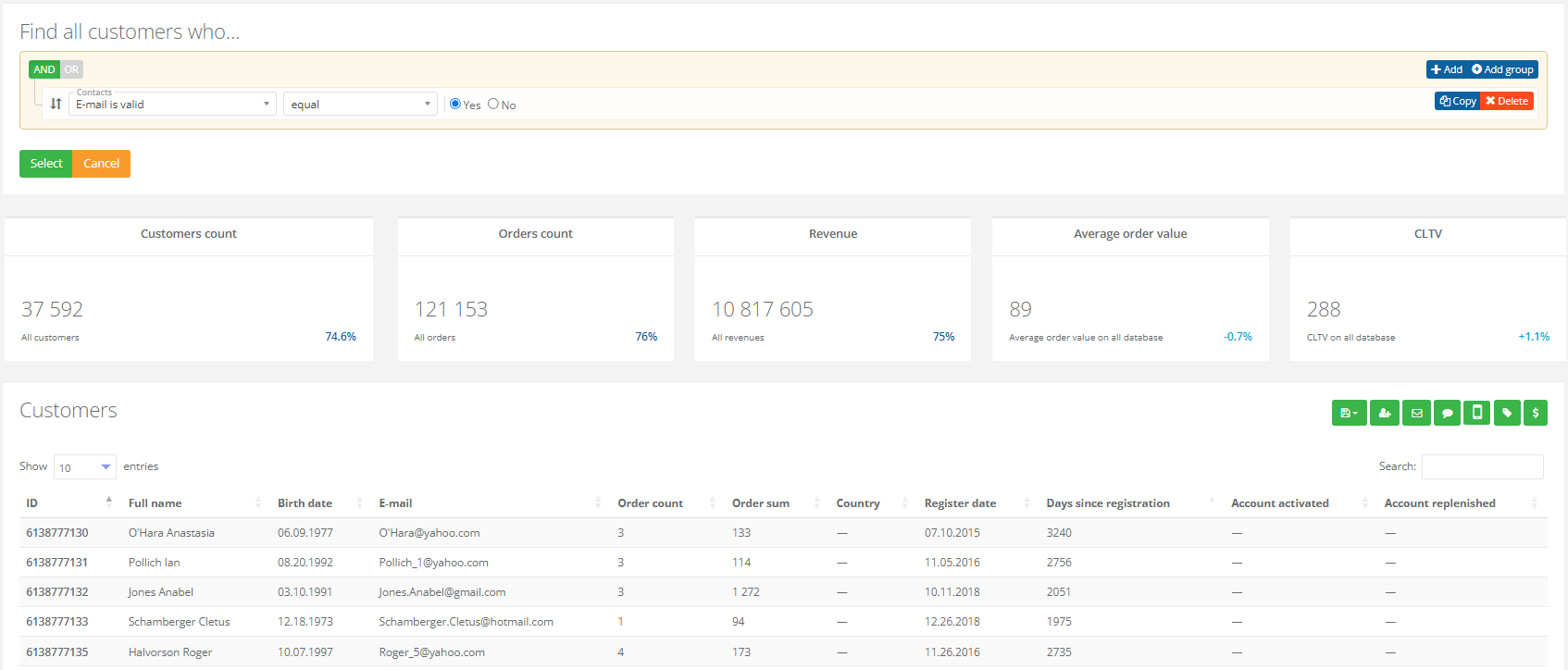Screen dimensions: 1568x670
Task: Click the Orders count card header
Action: coord(536,234)
